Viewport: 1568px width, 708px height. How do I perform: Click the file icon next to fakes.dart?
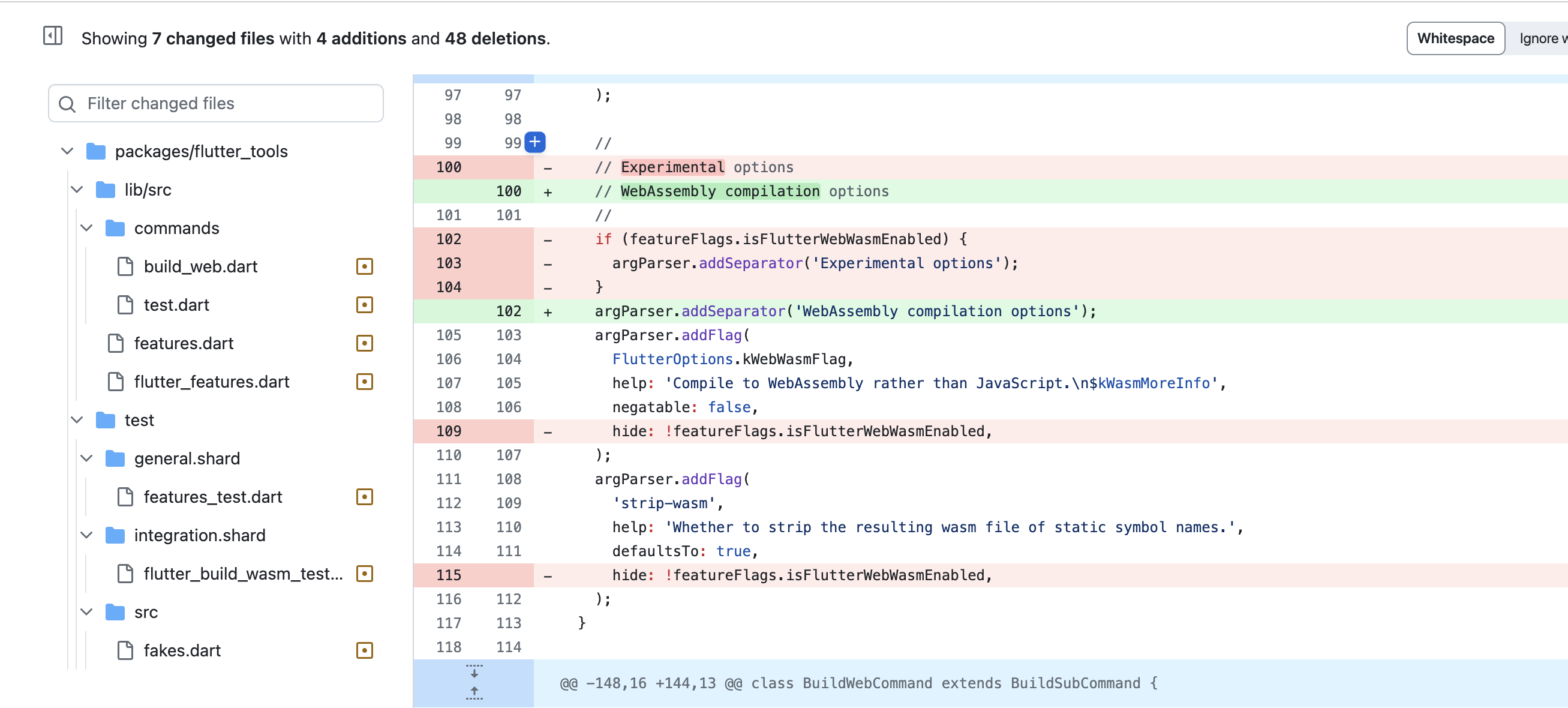click(125, 650)
